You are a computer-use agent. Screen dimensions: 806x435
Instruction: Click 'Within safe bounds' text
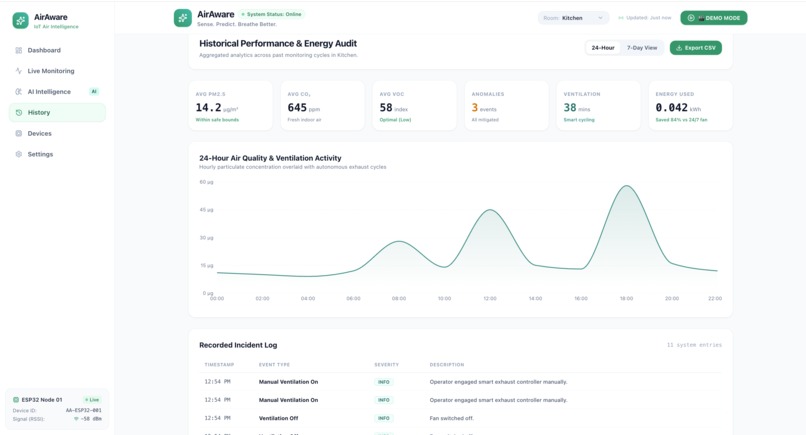tap(217, 120)
